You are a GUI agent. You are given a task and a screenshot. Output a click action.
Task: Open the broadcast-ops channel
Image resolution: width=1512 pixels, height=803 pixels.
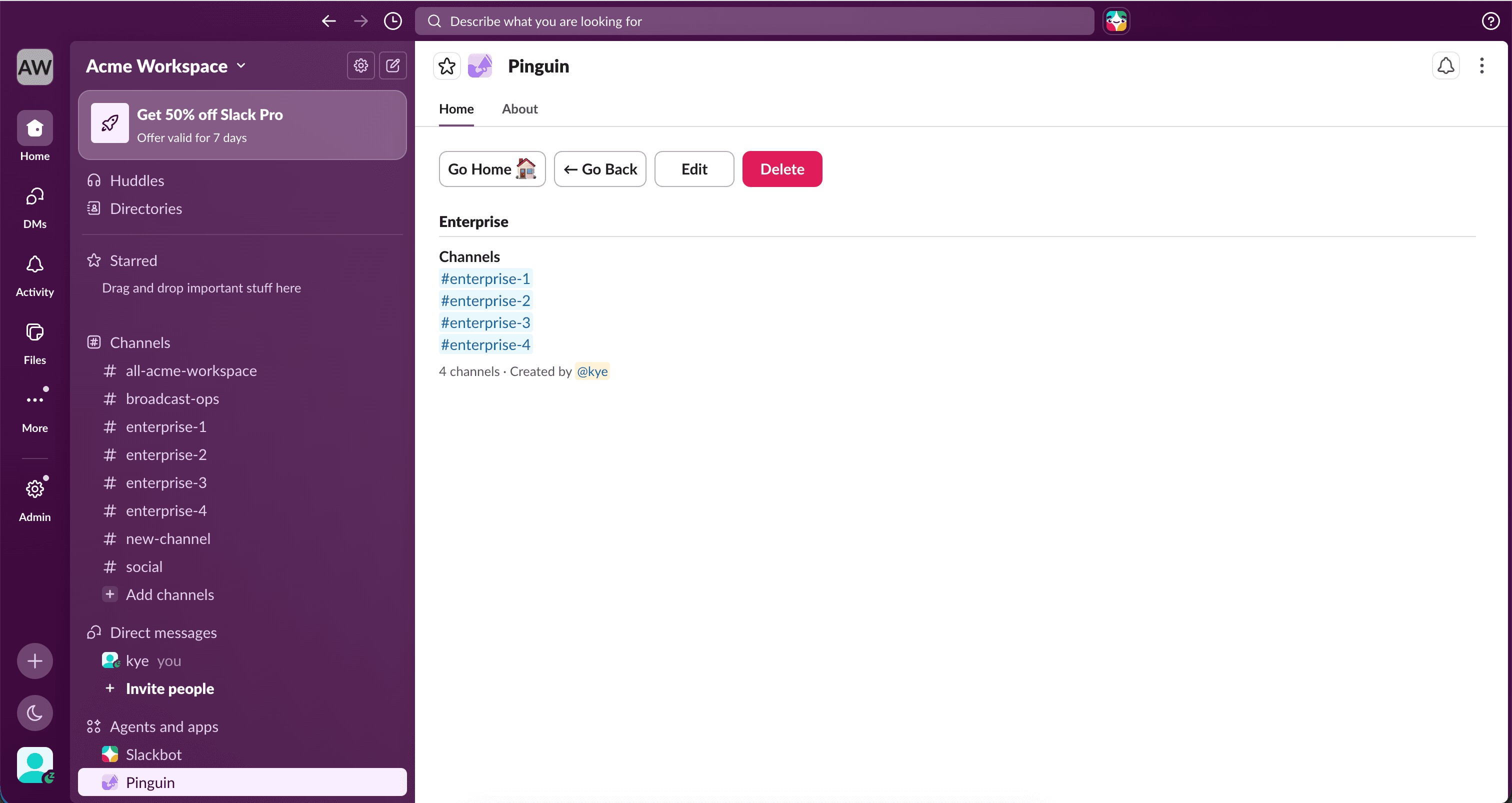pyautogui.click(x=242, y=399)
